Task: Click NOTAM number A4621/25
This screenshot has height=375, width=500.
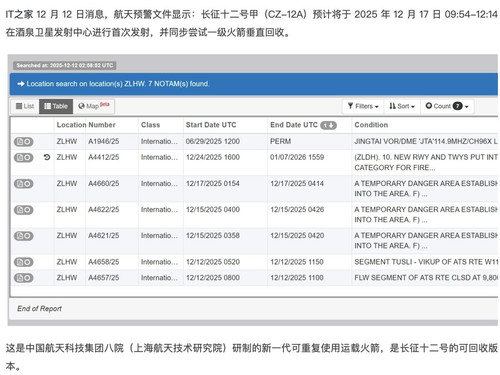Action: point(103,235)
